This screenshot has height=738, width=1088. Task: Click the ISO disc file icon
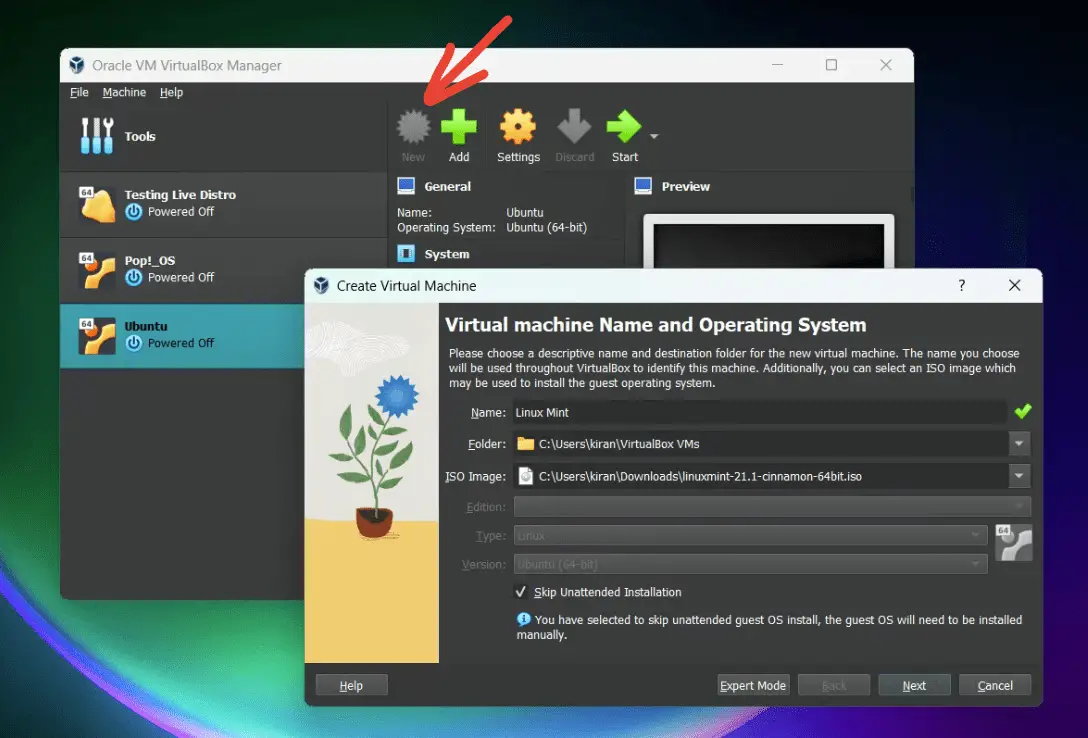tap(526, 476)
